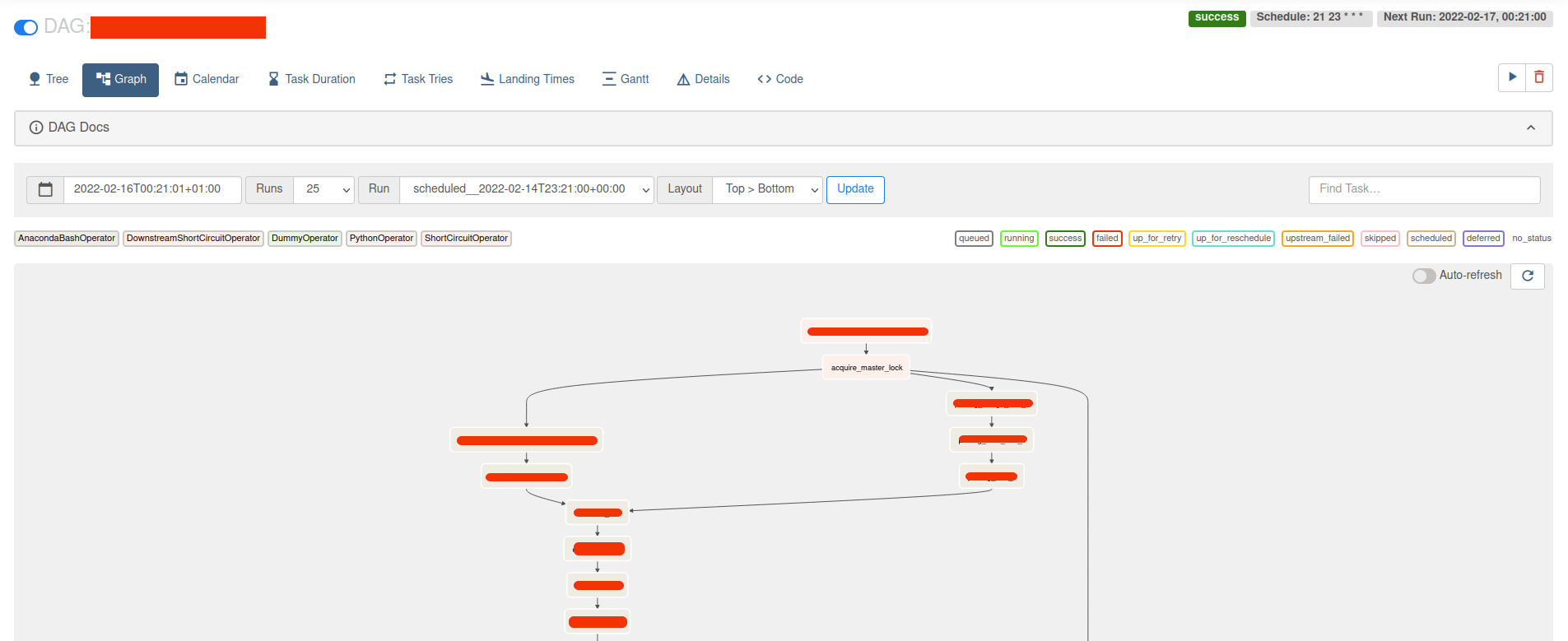Toggle the DAG pause switch
1568x641 pixels.
26,27
